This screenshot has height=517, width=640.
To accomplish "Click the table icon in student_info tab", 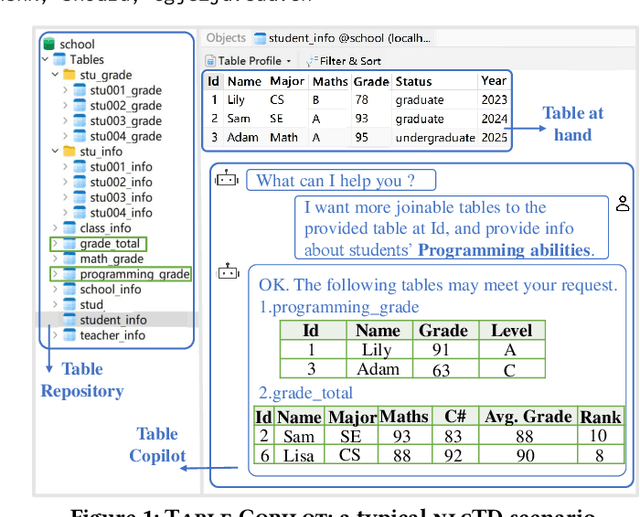I will click(260, 38).
